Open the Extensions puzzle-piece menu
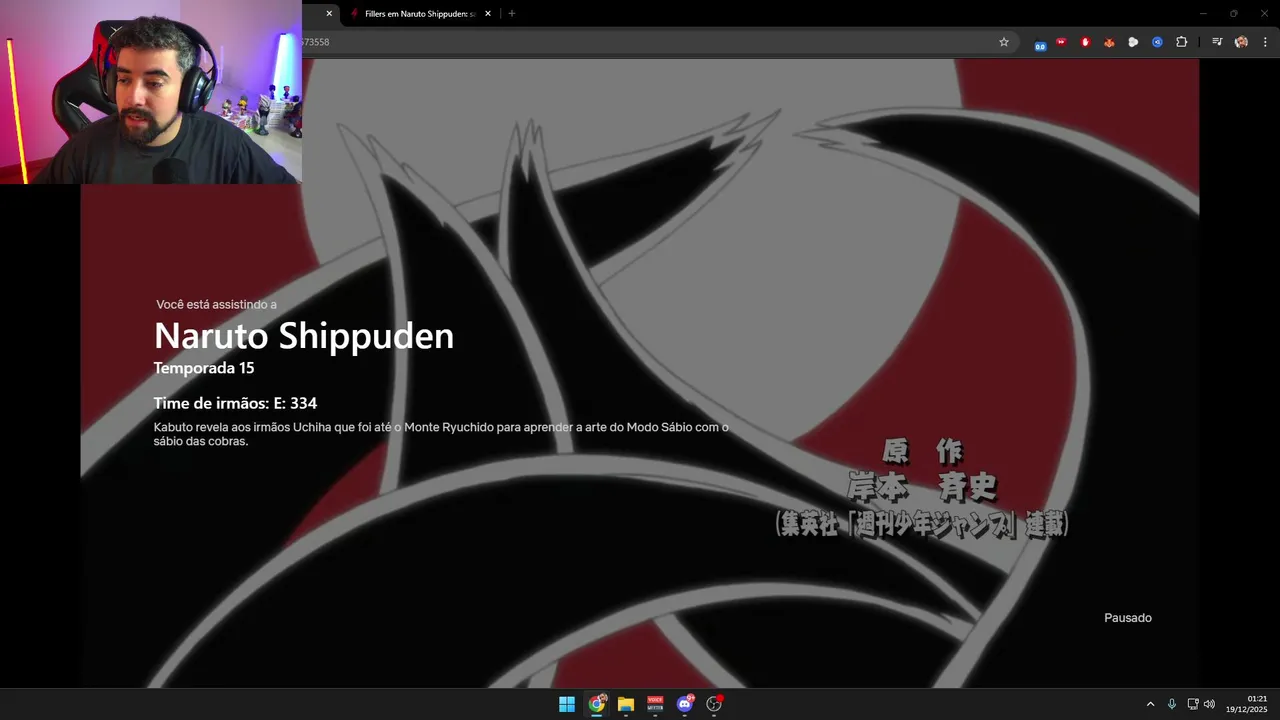The image size is (1280, 720). (1181, 42)
